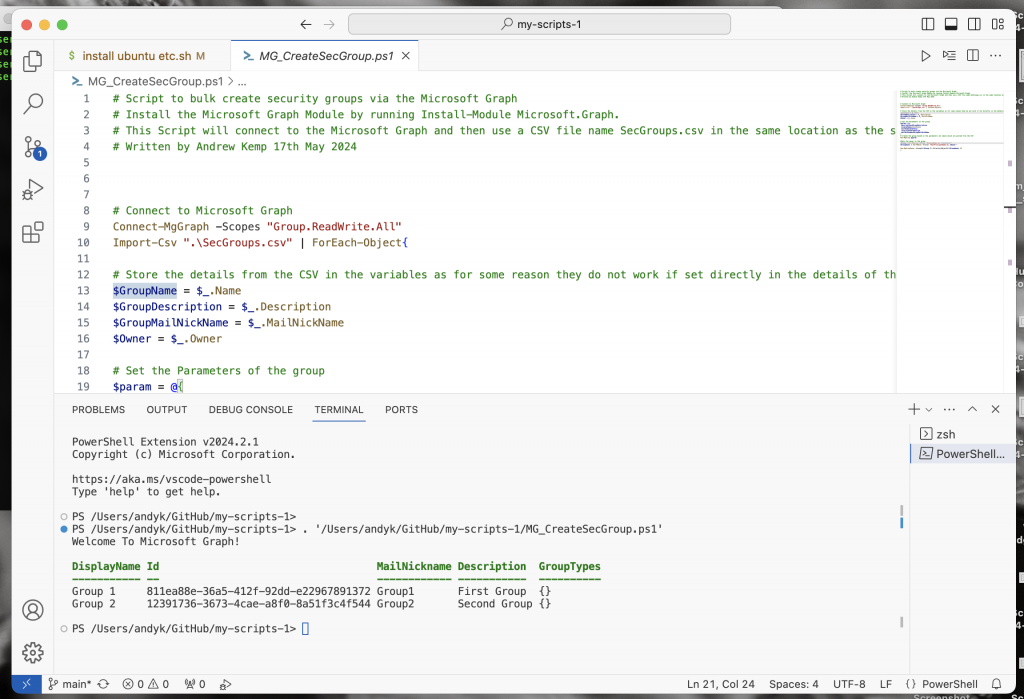Switch to the PROBLEMS panel tab
1024x699 pixels.
tap(99, 410)
